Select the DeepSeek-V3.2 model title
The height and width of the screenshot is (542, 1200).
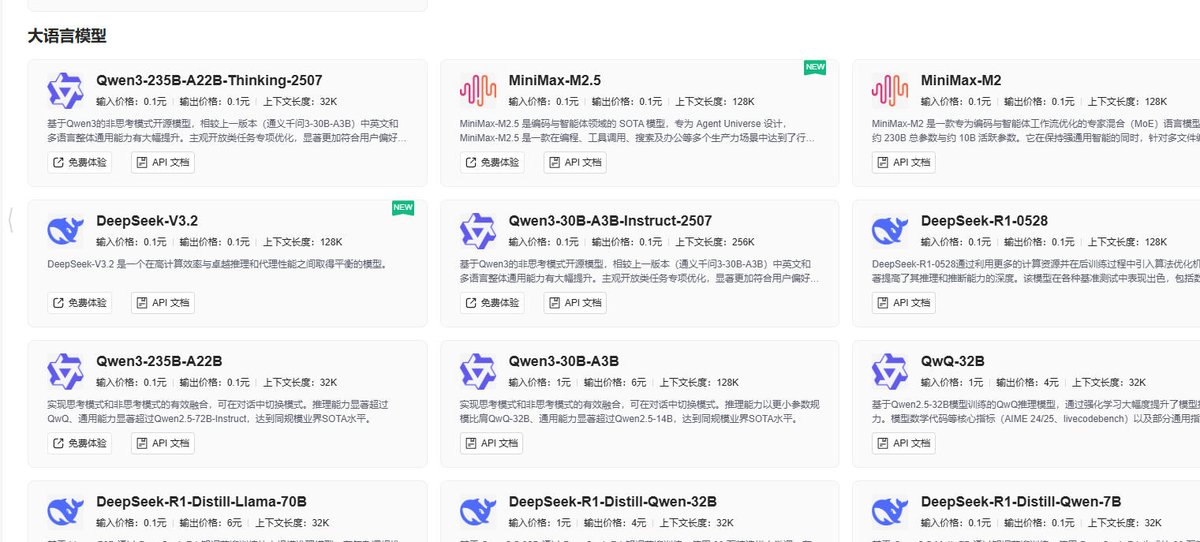[x=147, y=220]
